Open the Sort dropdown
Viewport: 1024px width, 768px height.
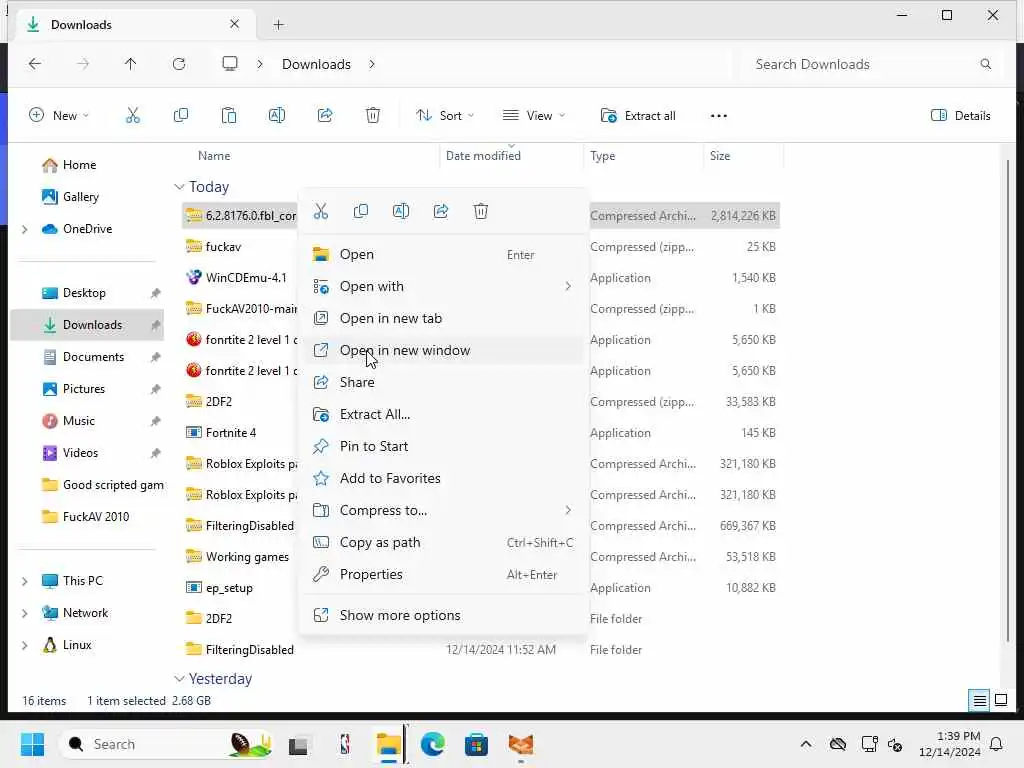tap(445, 116)
